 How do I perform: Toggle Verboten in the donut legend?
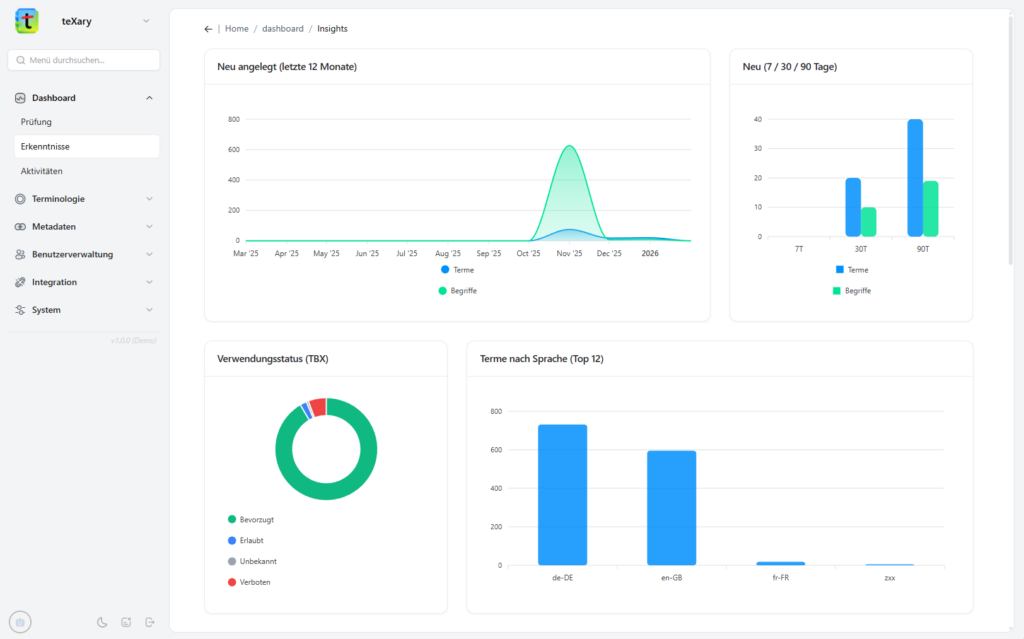click(246, 581)
